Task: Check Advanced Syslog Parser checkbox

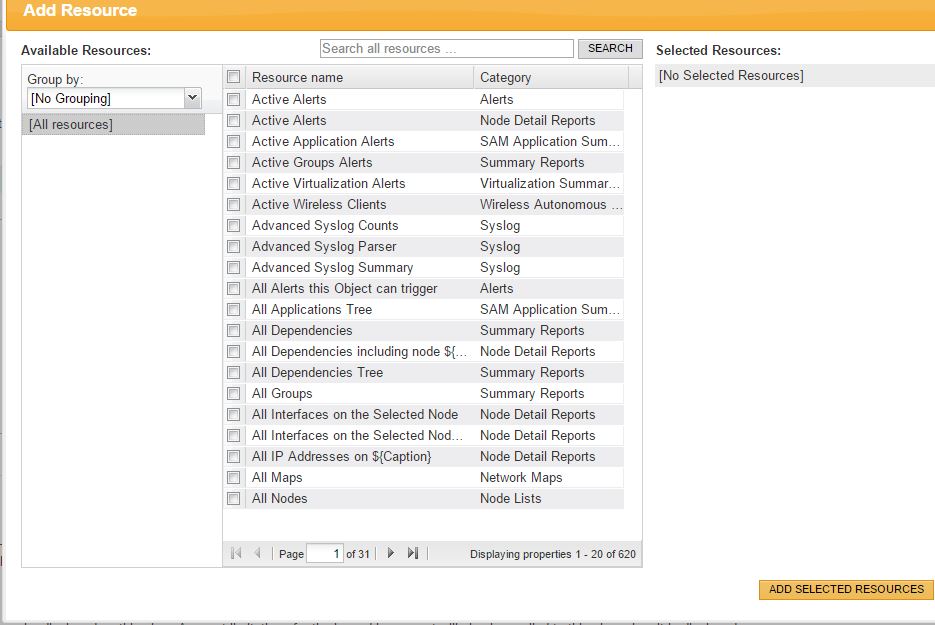Action: 234,246
